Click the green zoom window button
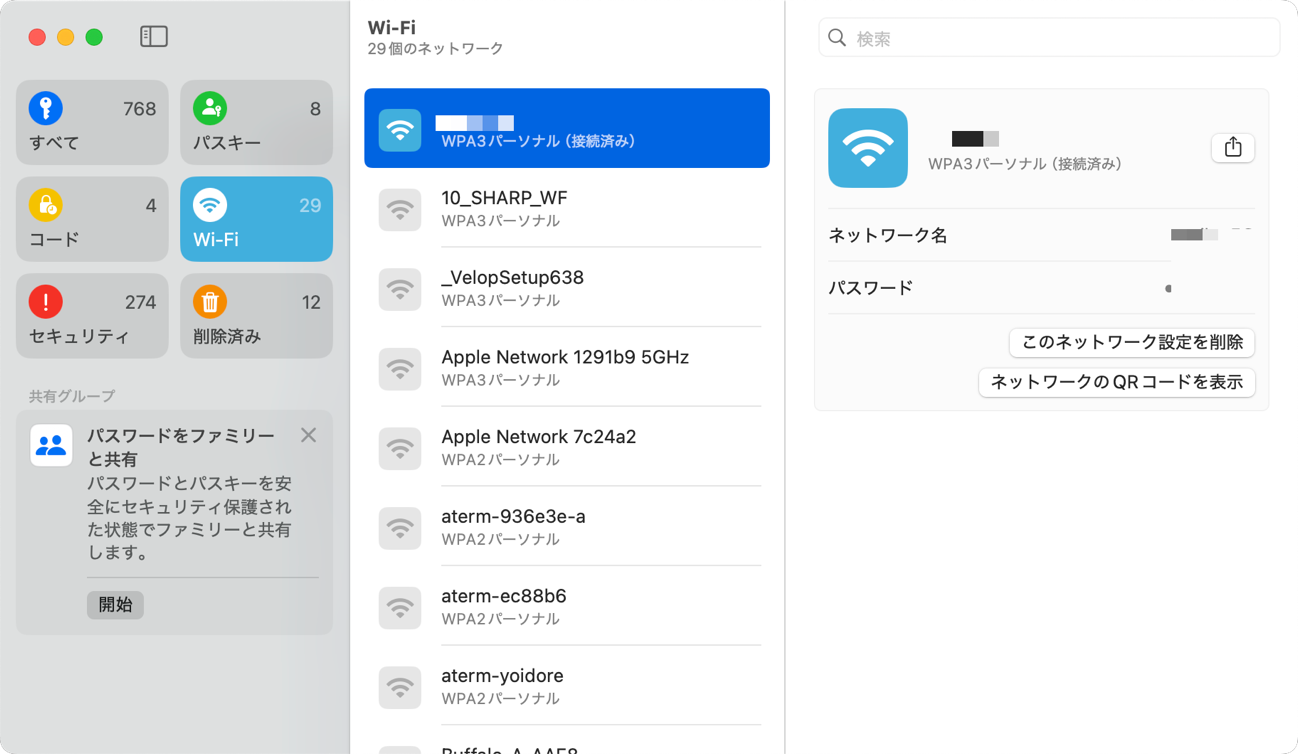 pyautogui.click(x=94, y=37)
